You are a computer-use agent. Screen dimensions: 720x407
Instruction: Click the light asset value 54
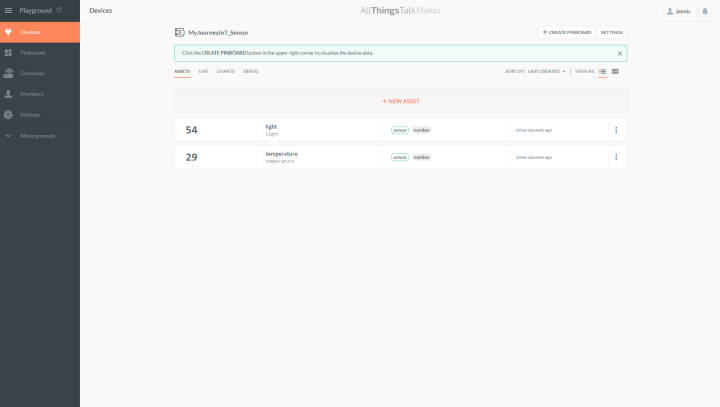tap(191, 130)
